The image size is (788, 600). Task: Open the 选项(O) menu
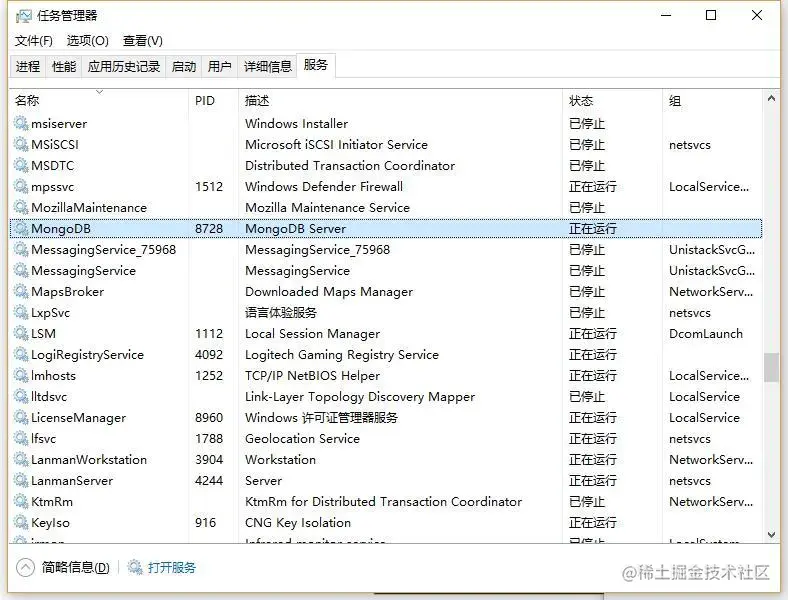point(87,41)
